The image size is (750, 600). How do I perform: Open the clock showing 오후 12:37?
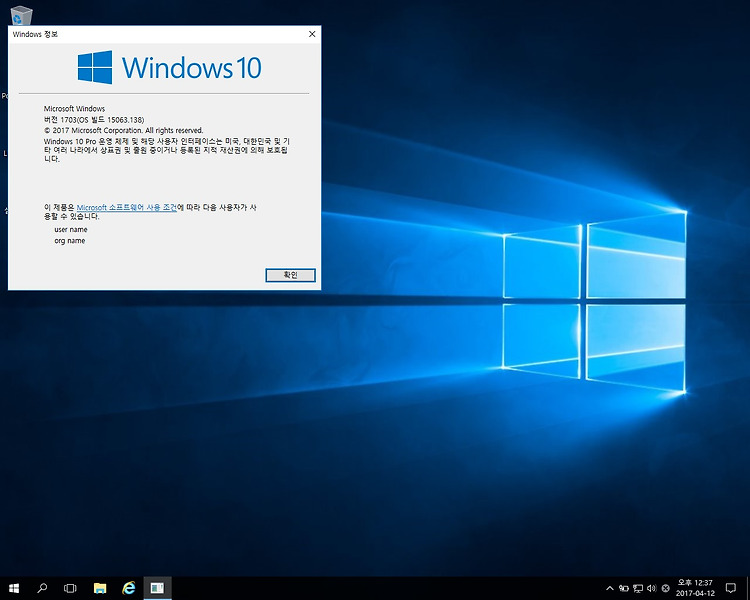tap(695, 588)
